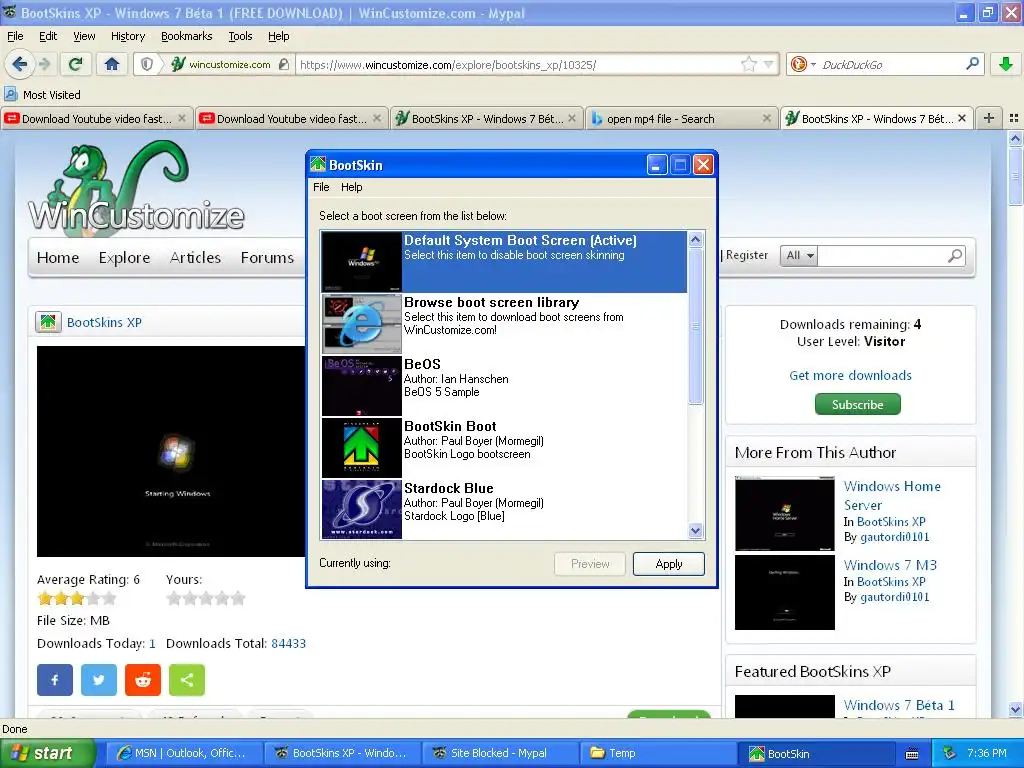Viewport: 1024px width, 768px height.
Task: Switch to Temp folder in taskbar
Action: tap(656, 753)
